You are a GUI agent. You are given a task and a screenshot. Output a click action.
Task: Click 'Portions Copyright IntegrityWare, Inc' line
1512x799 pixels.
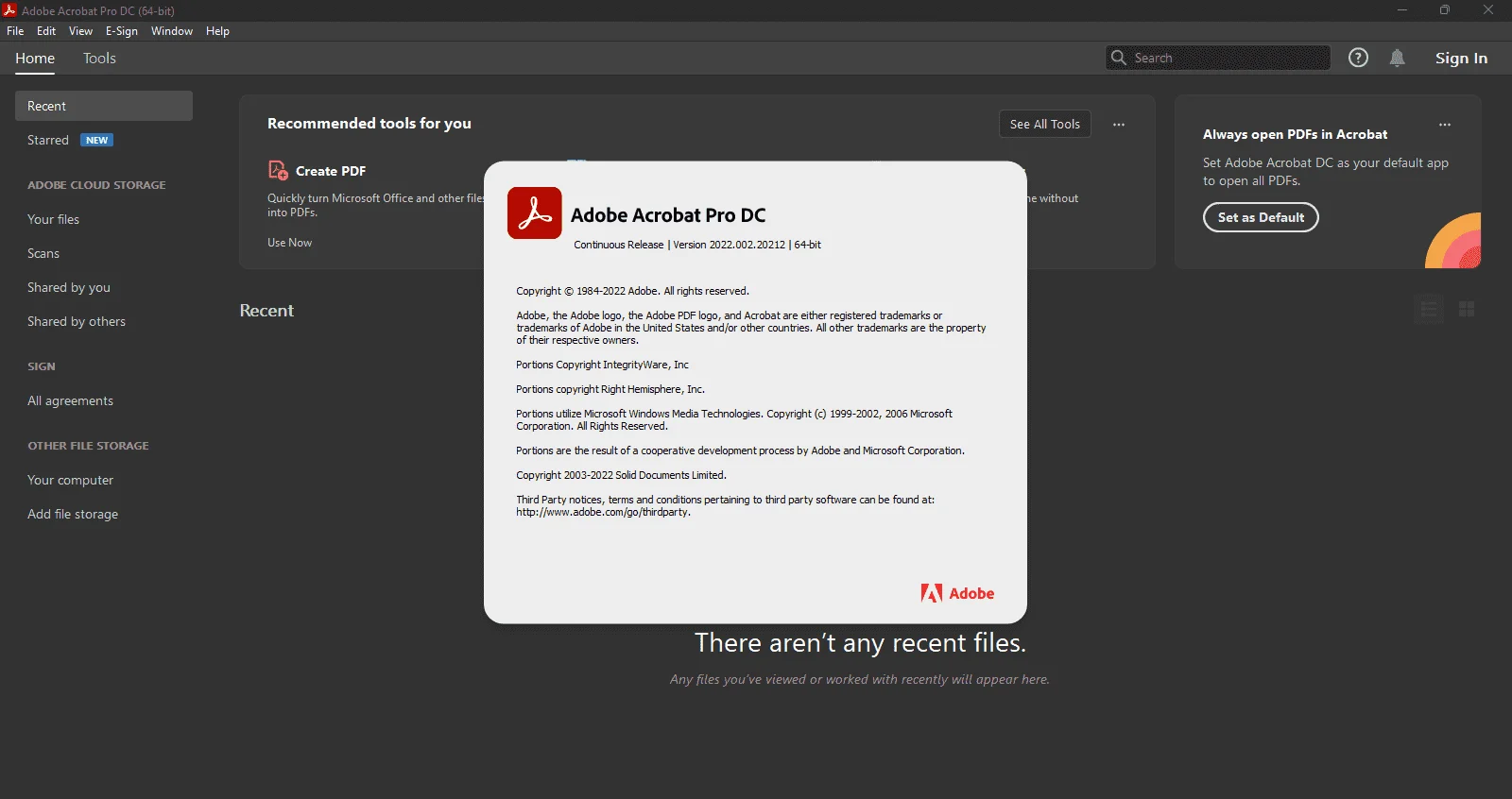pyautogui.click(x=602, y=365)
